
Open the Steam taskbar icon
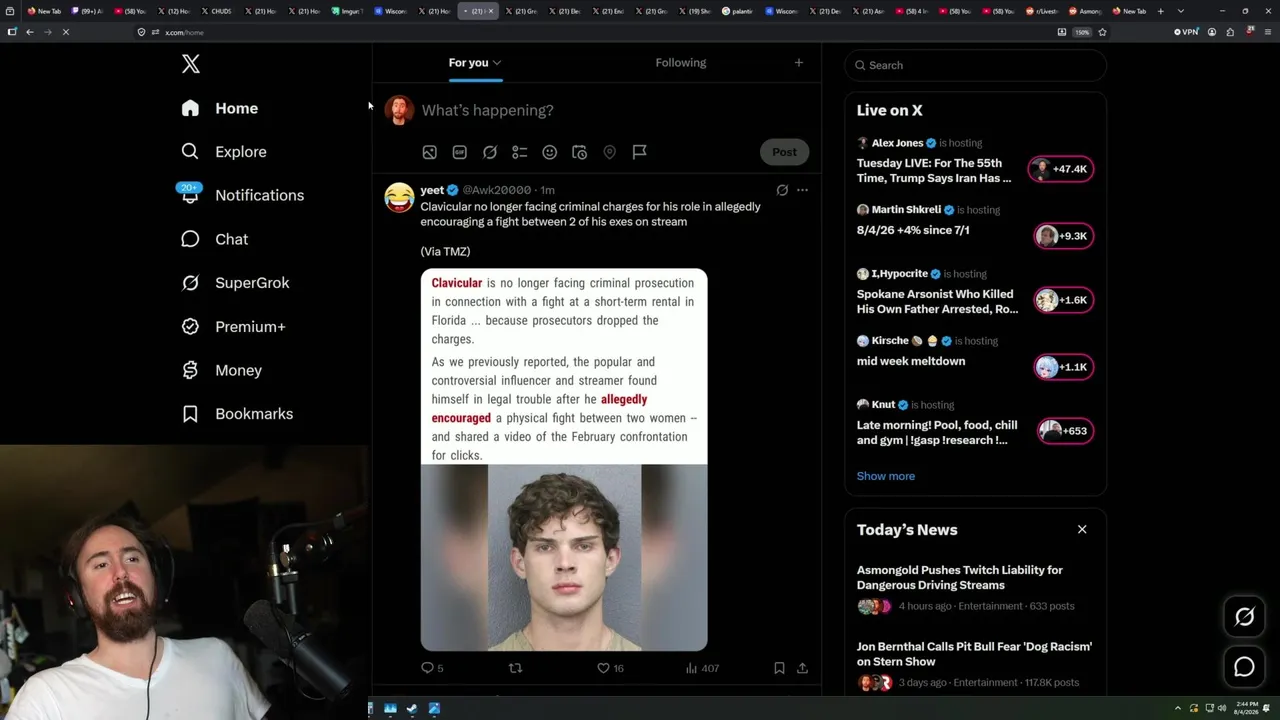[412, 709]
